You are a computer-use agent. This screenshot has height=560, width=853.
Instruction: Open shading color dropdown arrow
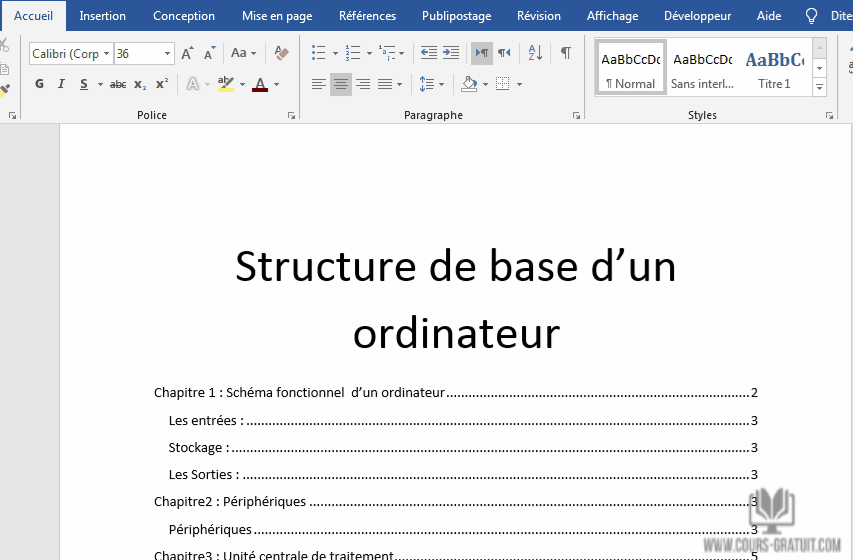click(485, 84)
